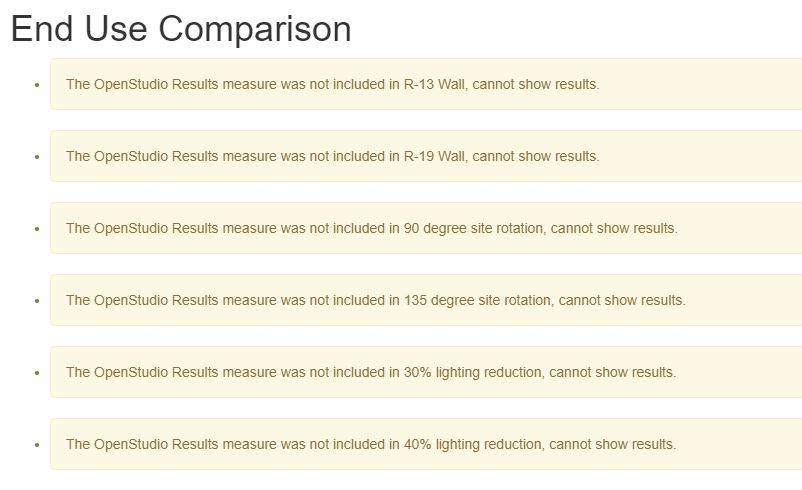Click the 90 degree site rotation warning
Image resolution: width=802 pixels, height=490 pixels.
point(426,228)
